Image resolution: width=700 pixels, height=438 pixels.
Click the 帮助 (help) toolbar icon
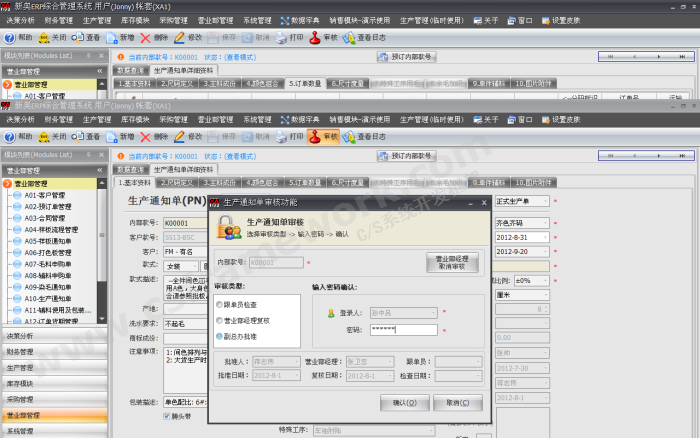(19, 136)
